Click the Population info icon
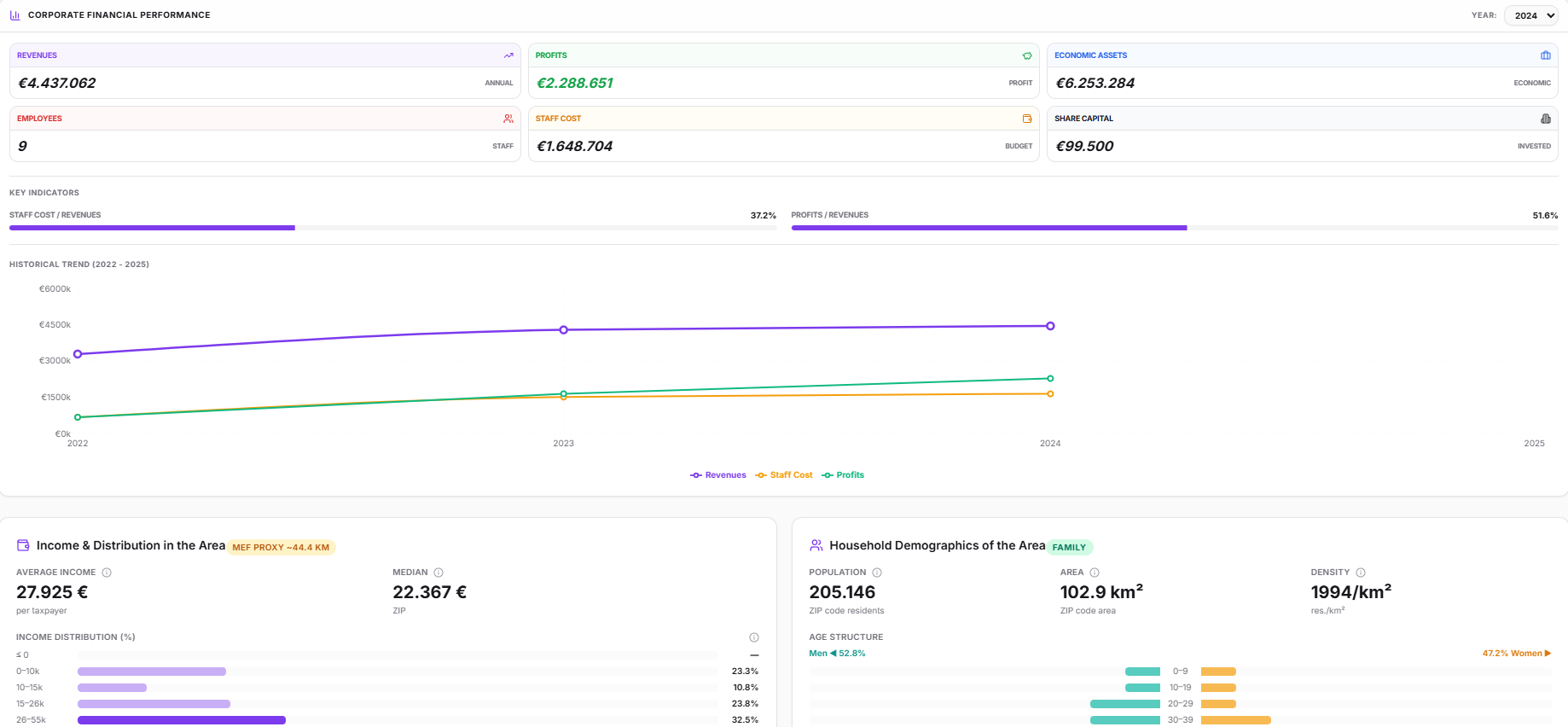The image size is (1568, 727). coord(877,573)
